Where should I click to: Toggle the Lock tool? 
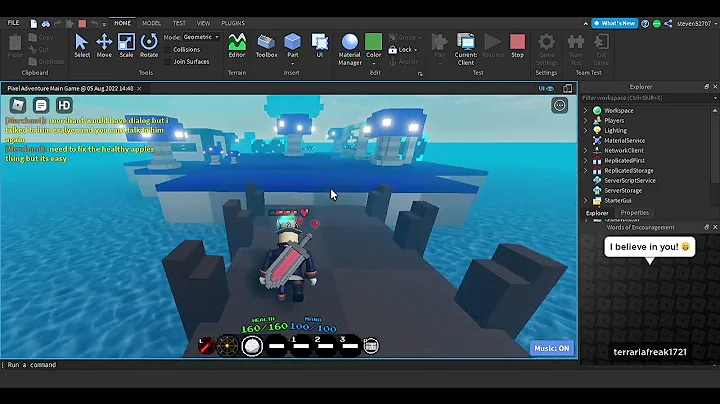[x=403, y=50]
